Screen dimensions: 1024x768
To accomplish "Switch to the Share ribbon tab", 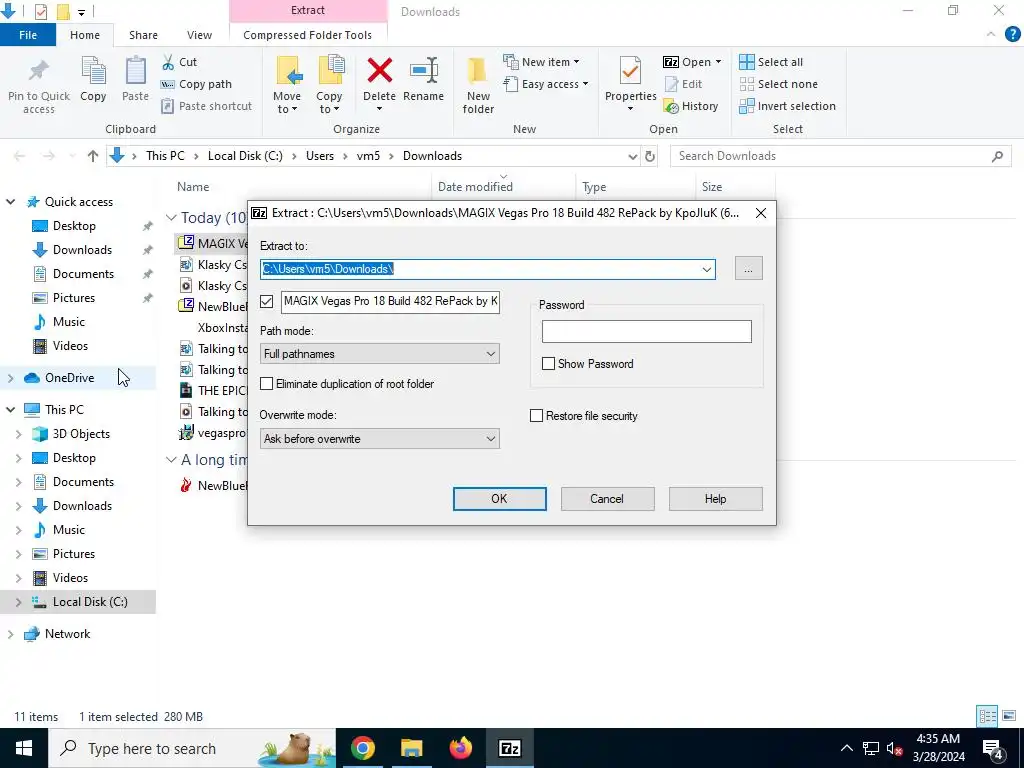I will (143, 35).
